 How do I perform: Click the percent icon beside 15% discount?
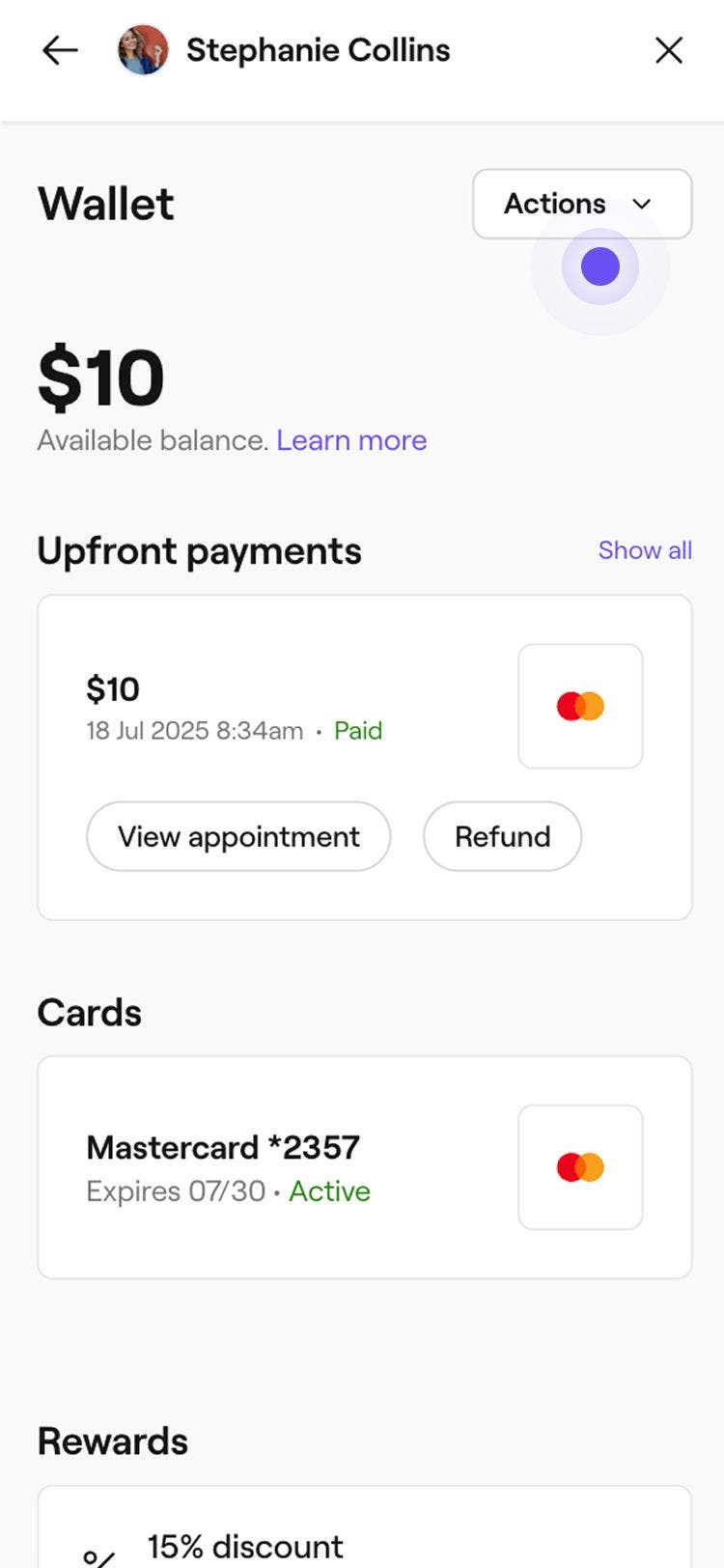pos(99,1554)
